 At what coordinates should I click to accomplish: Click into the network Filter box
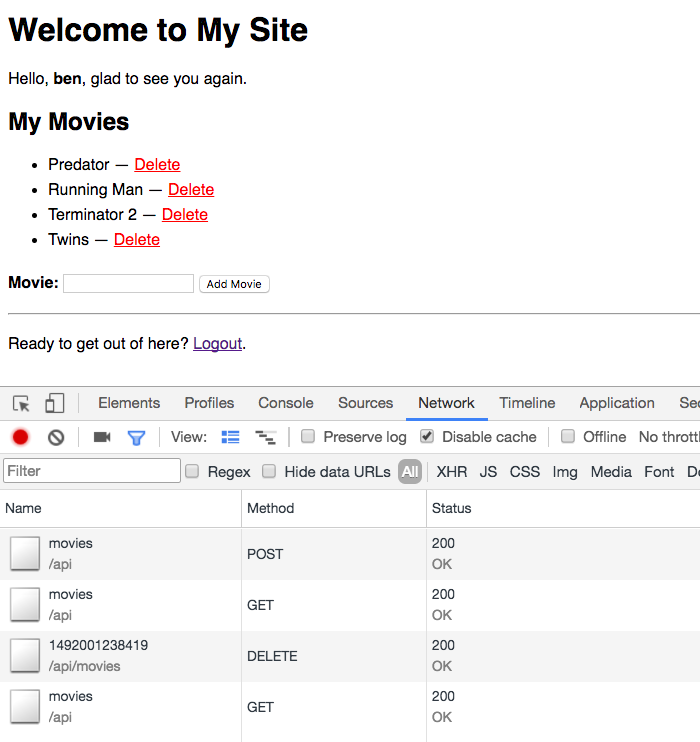click(92, 471)
